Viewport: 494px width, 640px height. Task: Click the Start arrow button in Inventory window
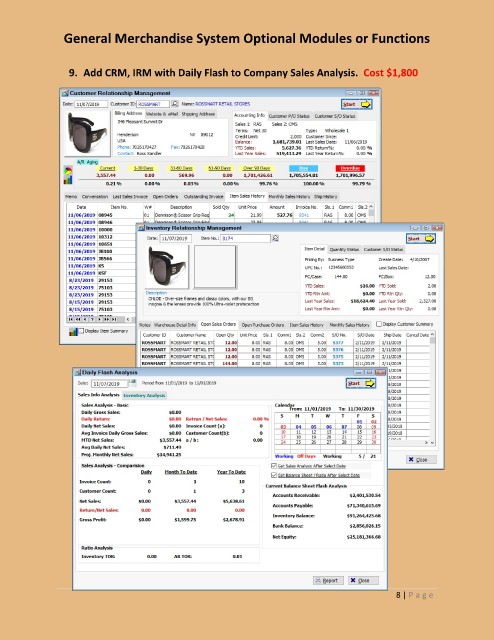click(x=421, y=239)
